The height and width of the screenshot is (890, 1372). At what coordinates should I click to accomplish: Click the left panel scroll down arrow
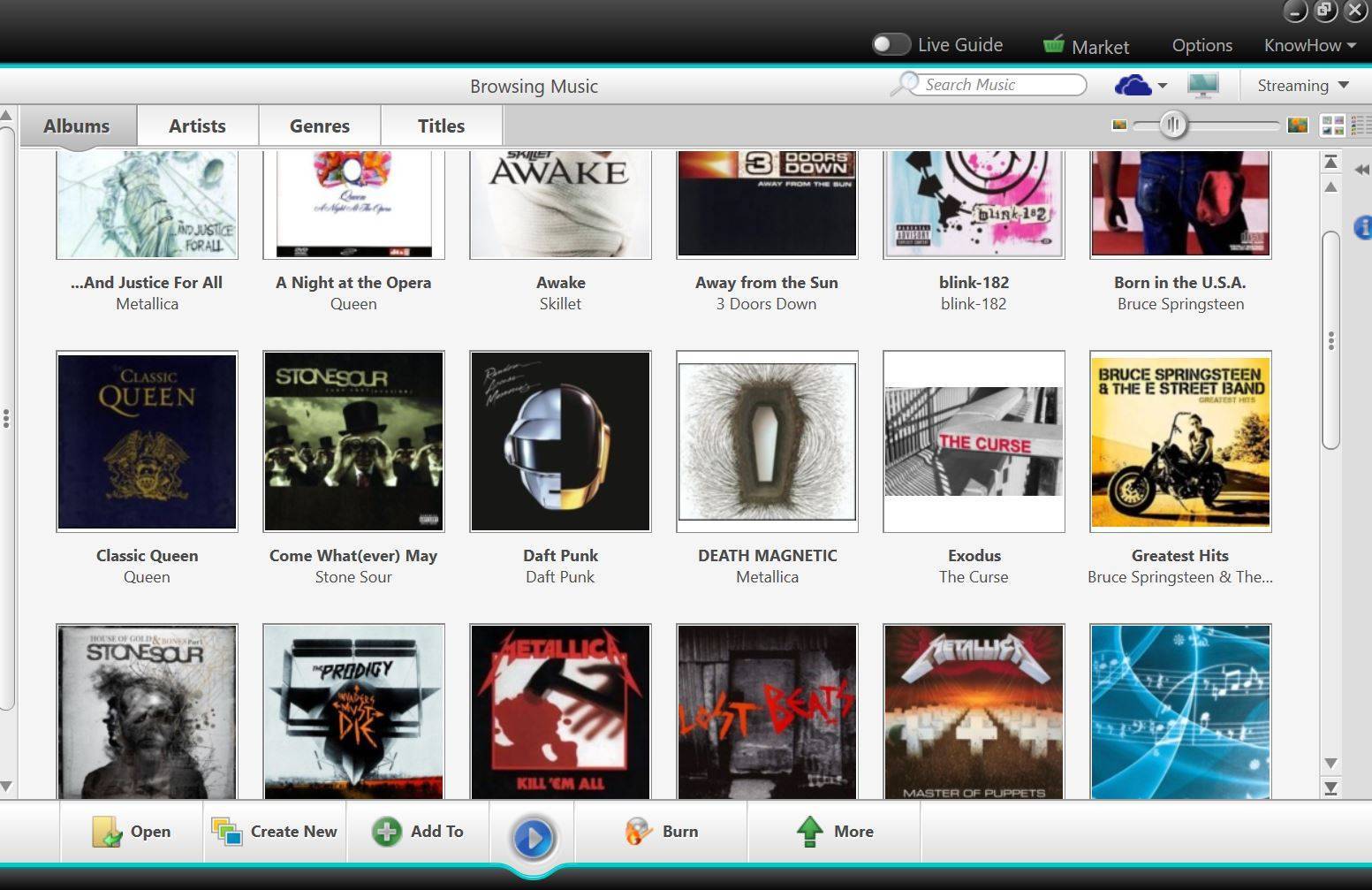coord(6,787)
